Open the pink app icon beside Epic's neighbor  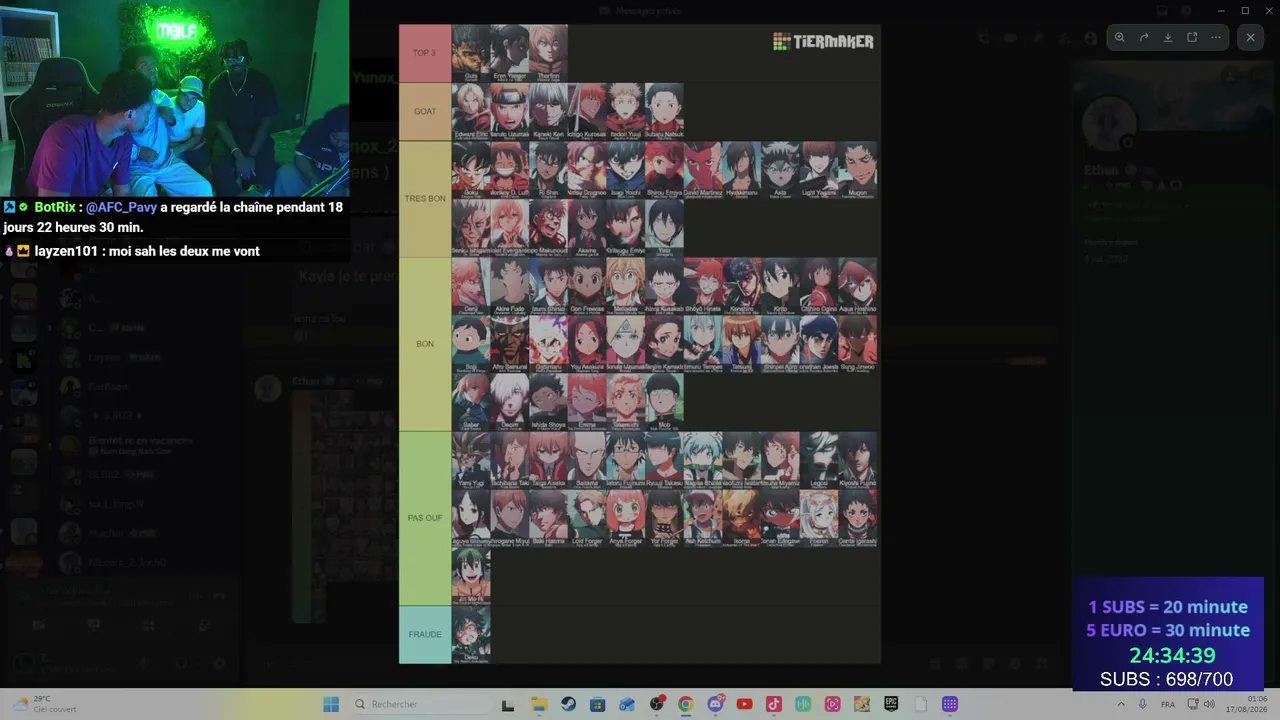(832, 704)
